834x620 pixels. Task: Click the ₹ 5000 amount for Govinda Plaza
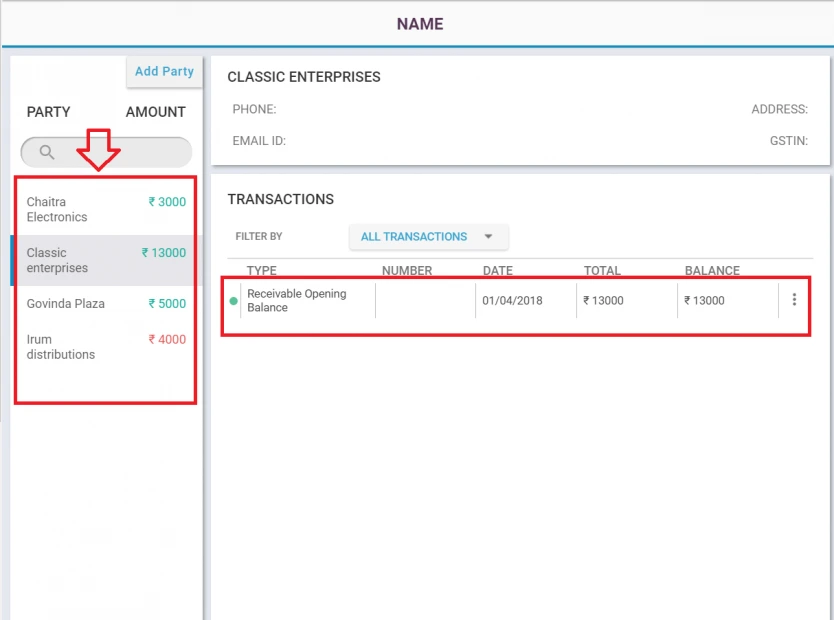[167, 304]
